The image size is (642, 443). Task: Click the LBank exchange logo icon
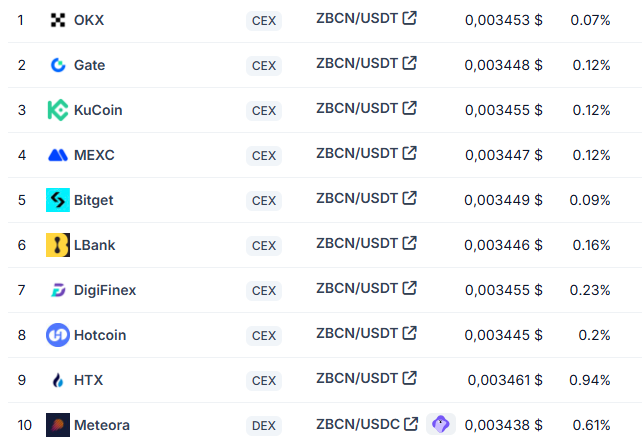point(58,245)
